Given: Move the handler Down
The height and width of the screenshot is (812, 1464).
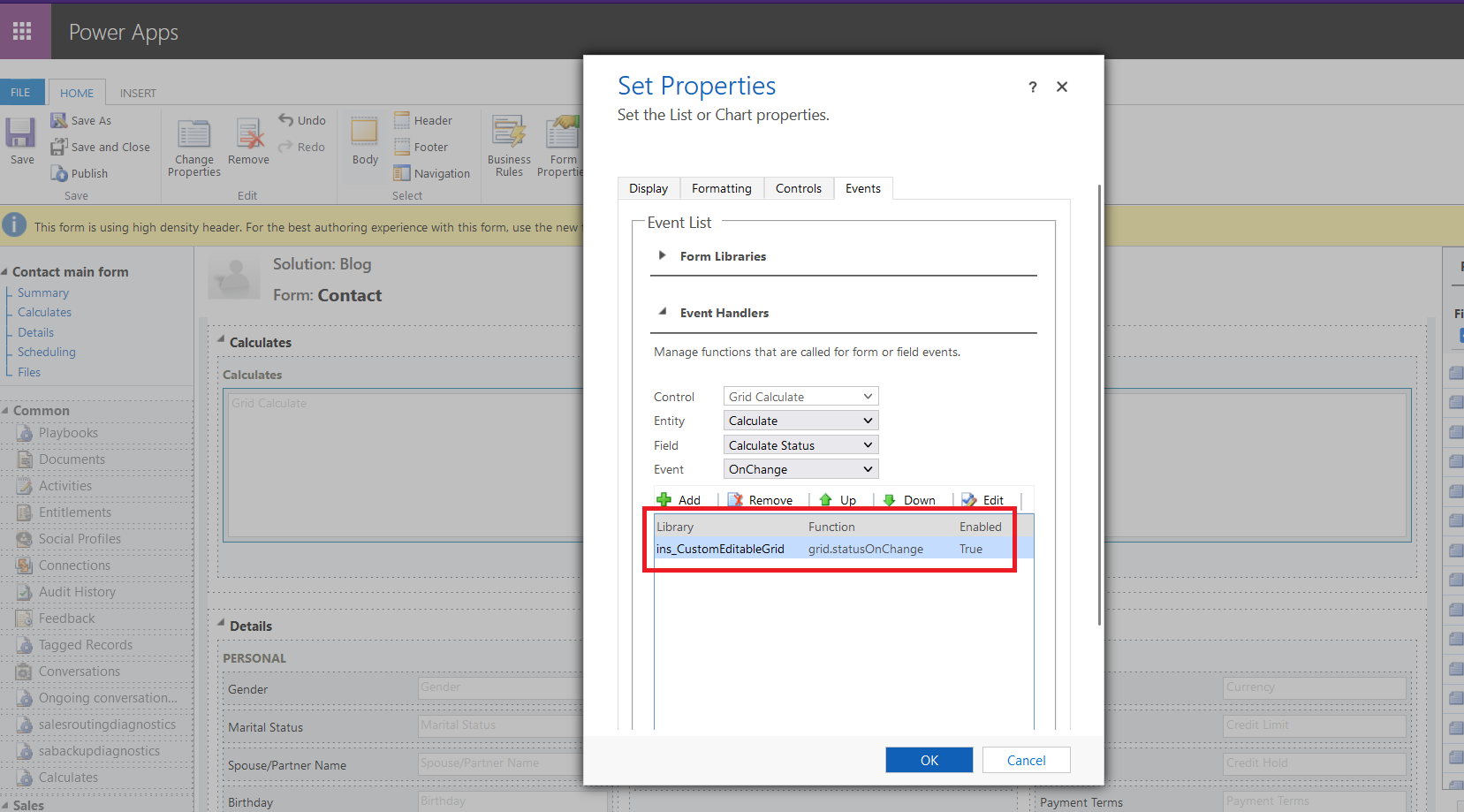Looking at the screenshot, I should tap(909, 500).
